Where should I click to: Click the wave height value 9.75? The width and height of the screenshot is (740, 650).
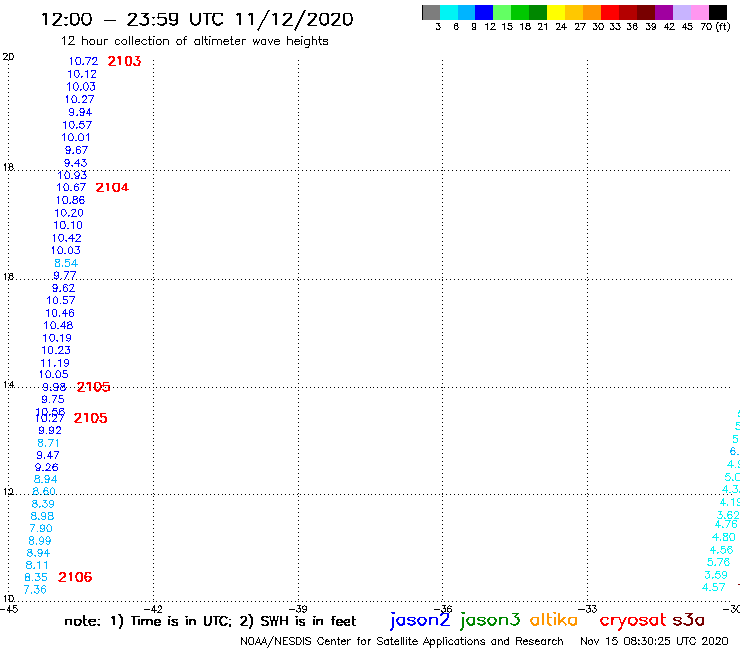[52, 399]
